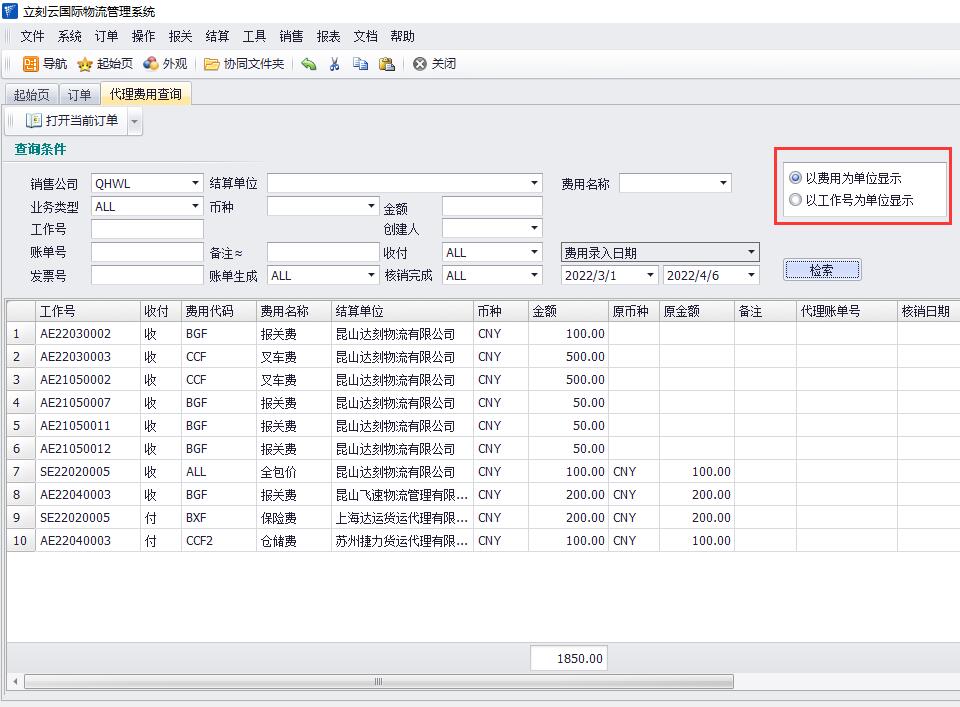Click the 打开当前订单 document icon
Screen dimensions: 960x707
click(x=33, y=121)
